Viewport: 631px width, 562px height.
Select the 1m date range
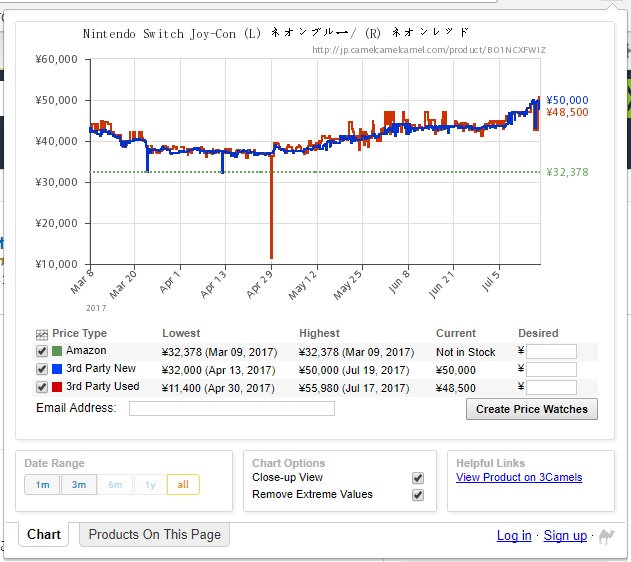pyautogui.click(x=42, y=485)
